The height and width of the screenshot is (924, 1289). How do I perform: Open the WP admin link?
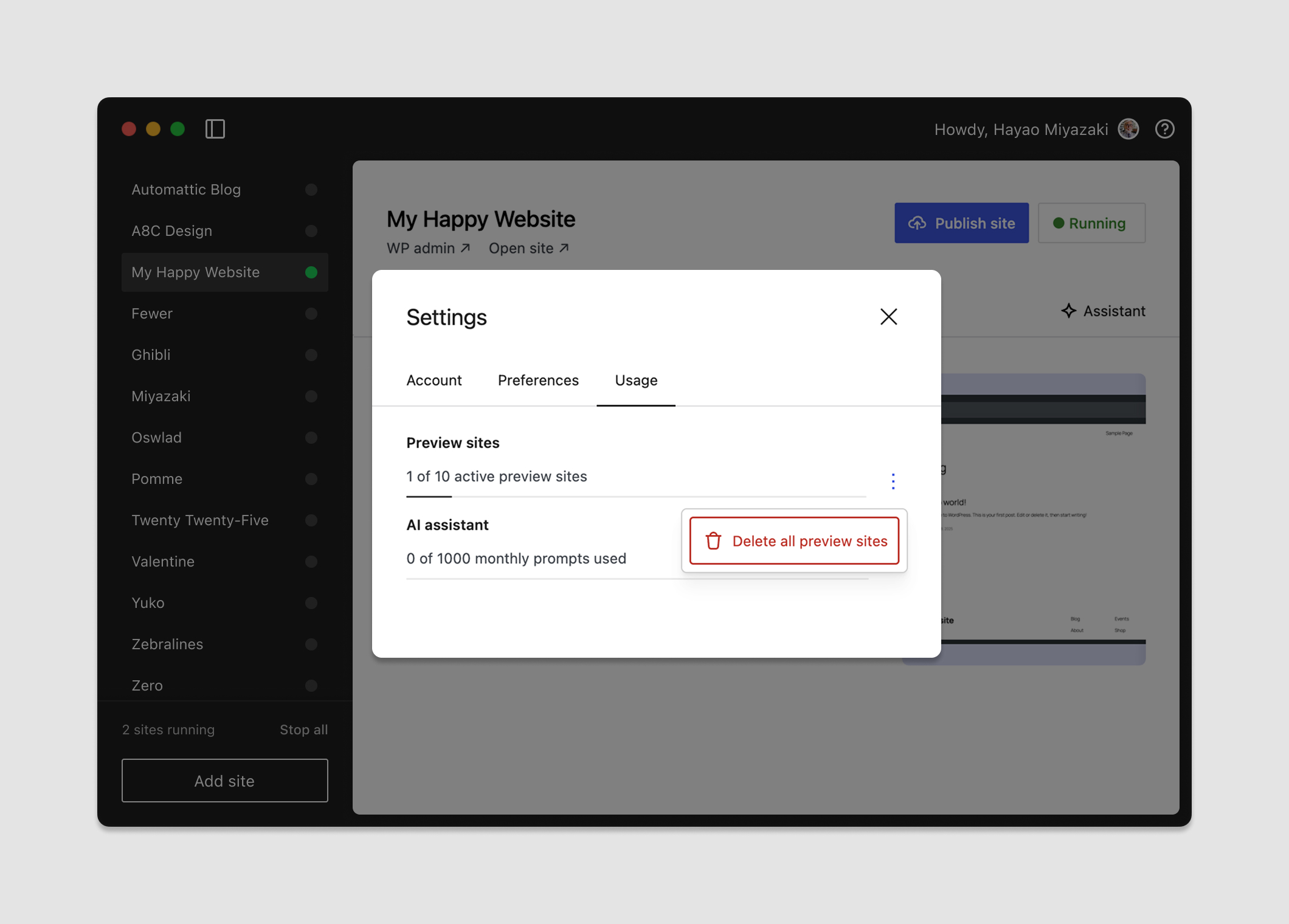pos(429,249)
